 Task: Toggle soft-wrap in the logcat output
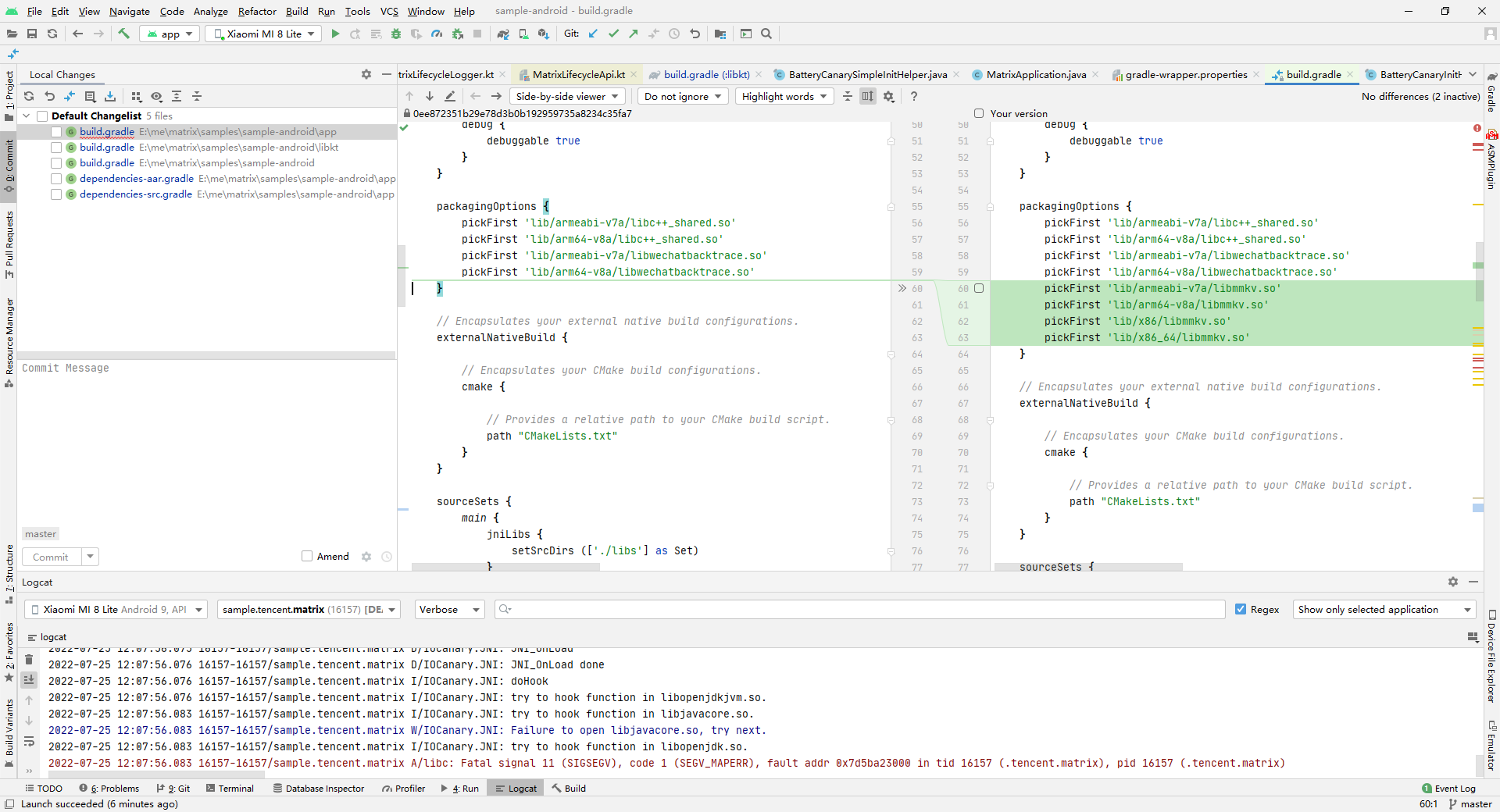[x=29, y=741]
